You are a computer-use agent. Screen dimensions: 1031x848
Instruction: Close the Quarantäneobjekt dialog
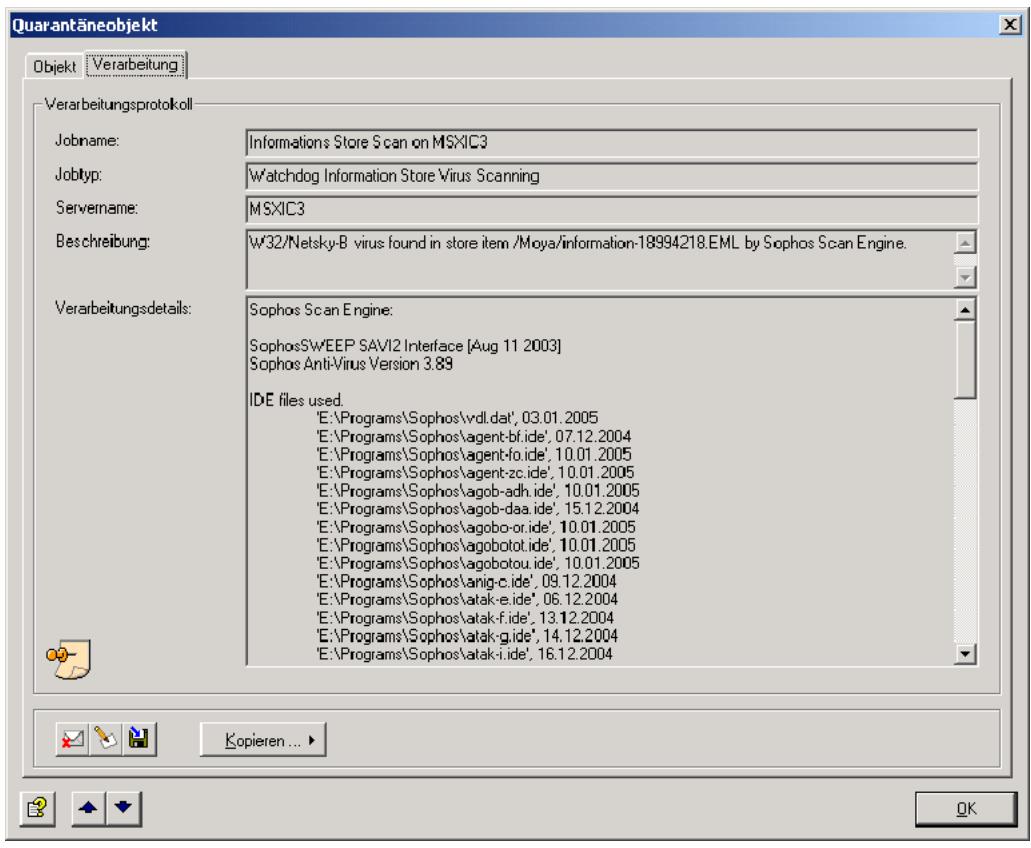(x=1010, y=25)
